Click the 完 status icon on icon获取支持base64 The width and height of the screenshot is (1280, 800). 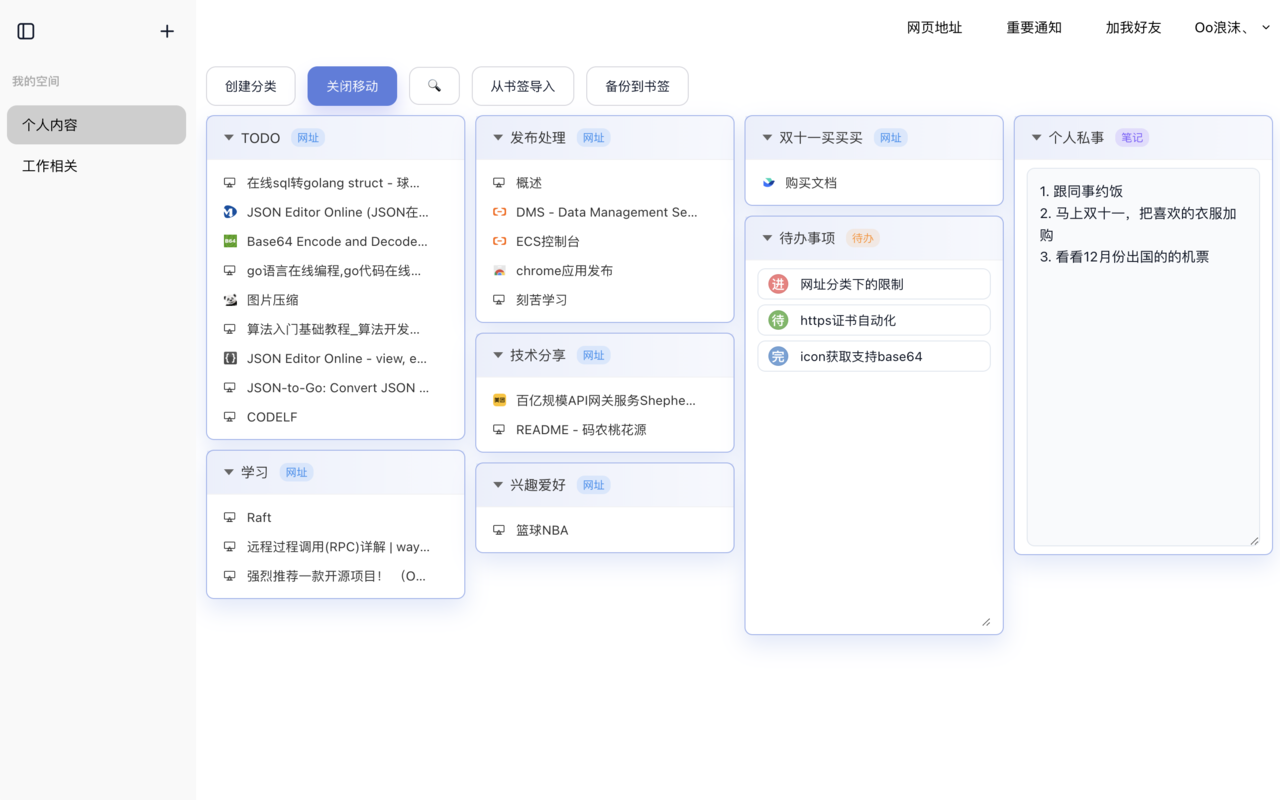[x=777, y=356]
